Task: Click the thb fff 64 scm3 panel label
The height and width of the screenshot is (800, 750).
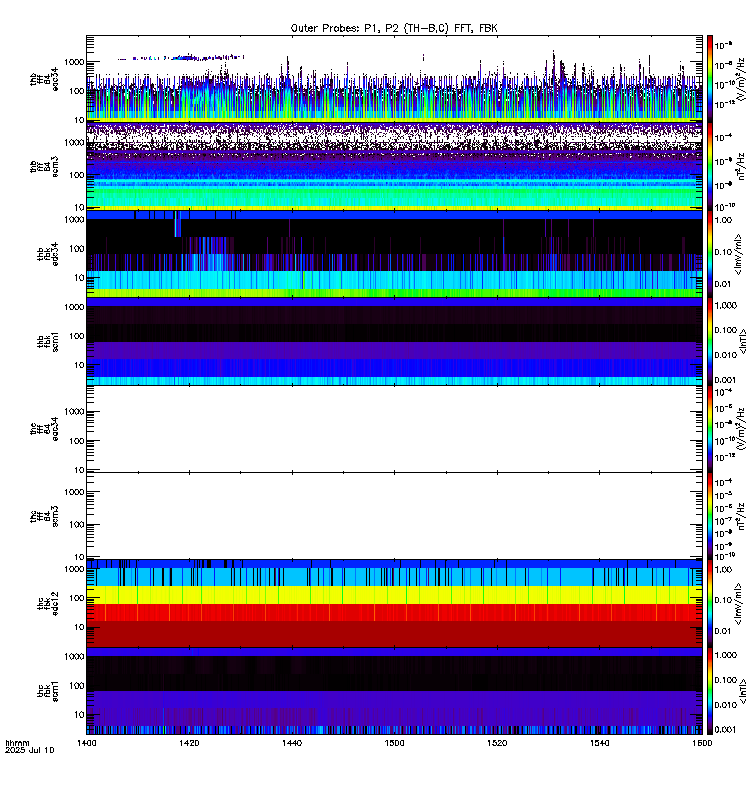Action: (x=44, y=167)
